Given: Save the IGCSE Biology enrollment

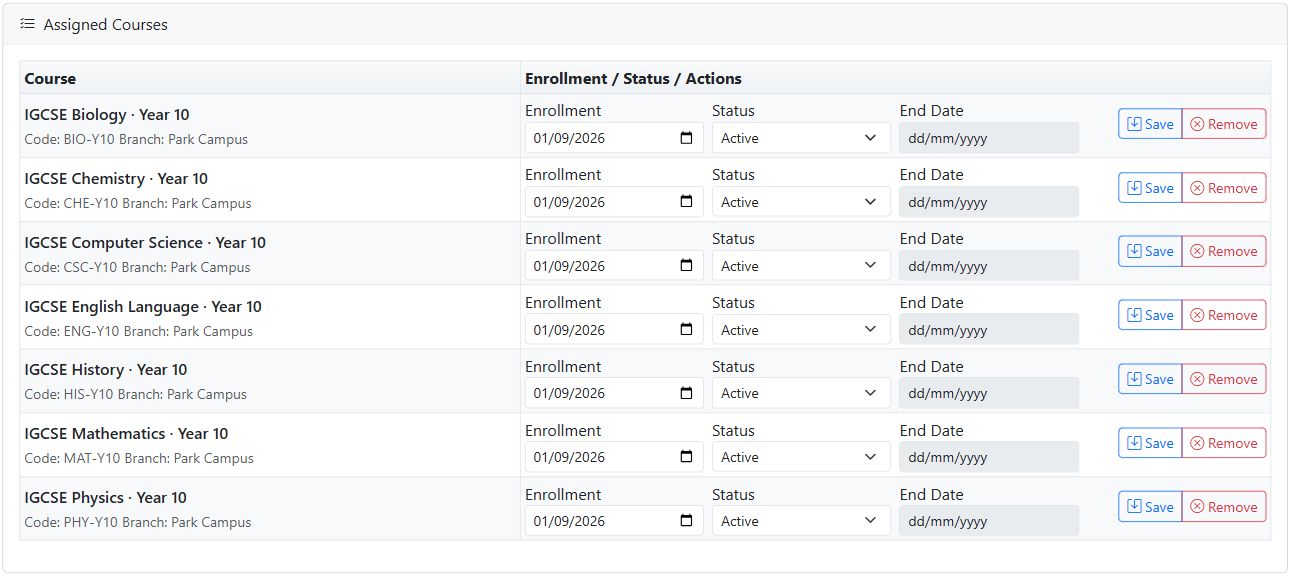Looking at the screenshot, I should 1150,124.
